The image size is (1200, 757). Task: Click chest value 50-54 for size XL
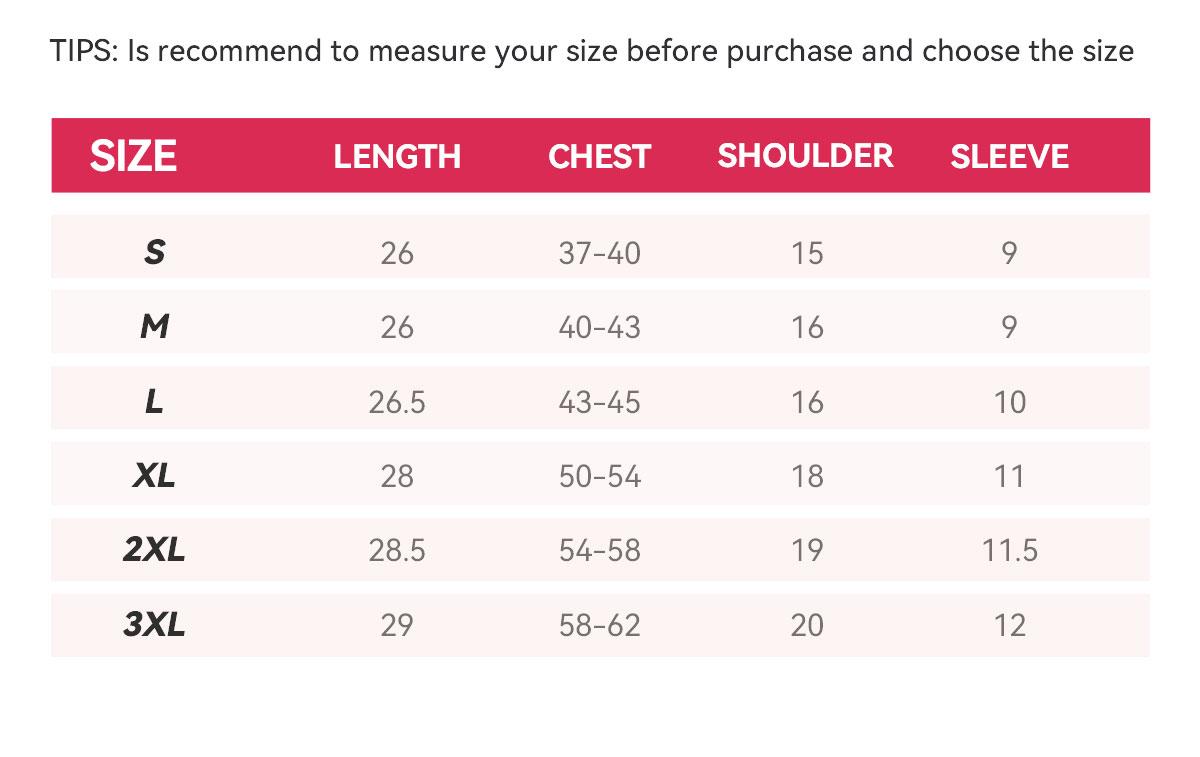pyautogui.click(x=599, y=476)
